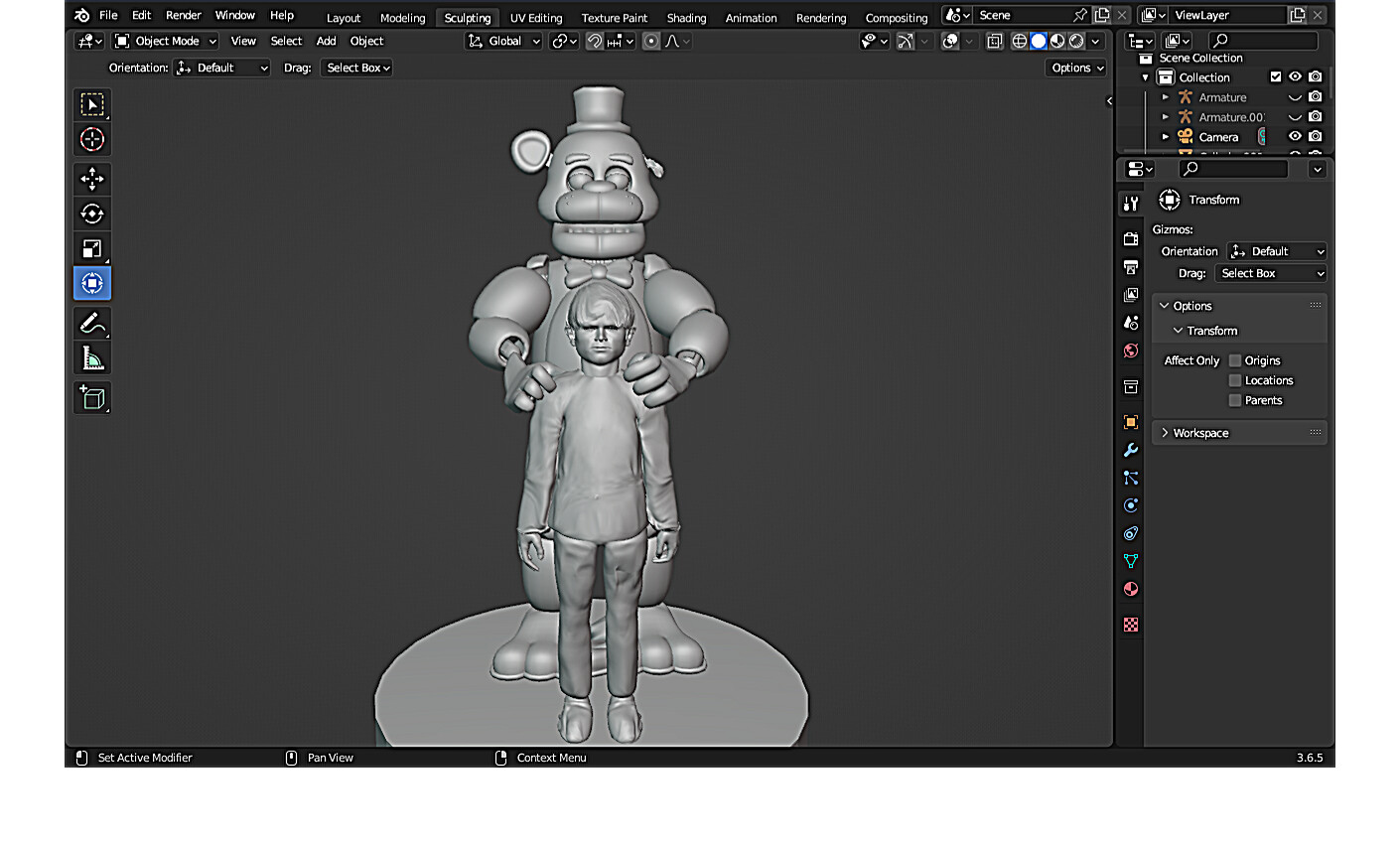This screenshot has height=844, width=1400.
Task: Toggle X-Ray display in viewport header
Action: pos(994,41)
